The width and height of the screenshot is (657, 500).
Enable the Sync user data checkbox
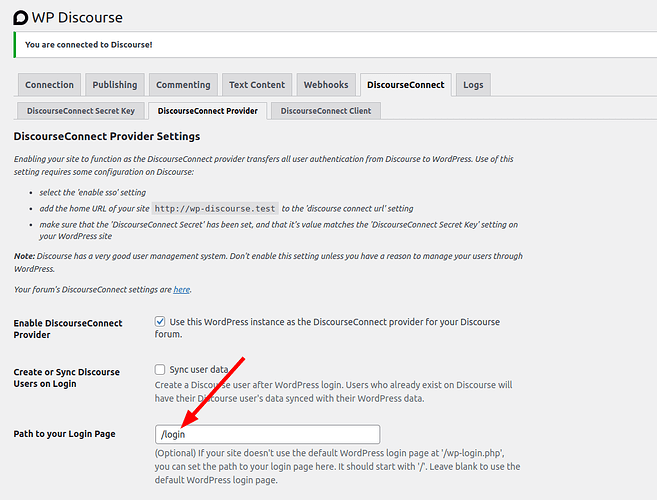point(160,369)
